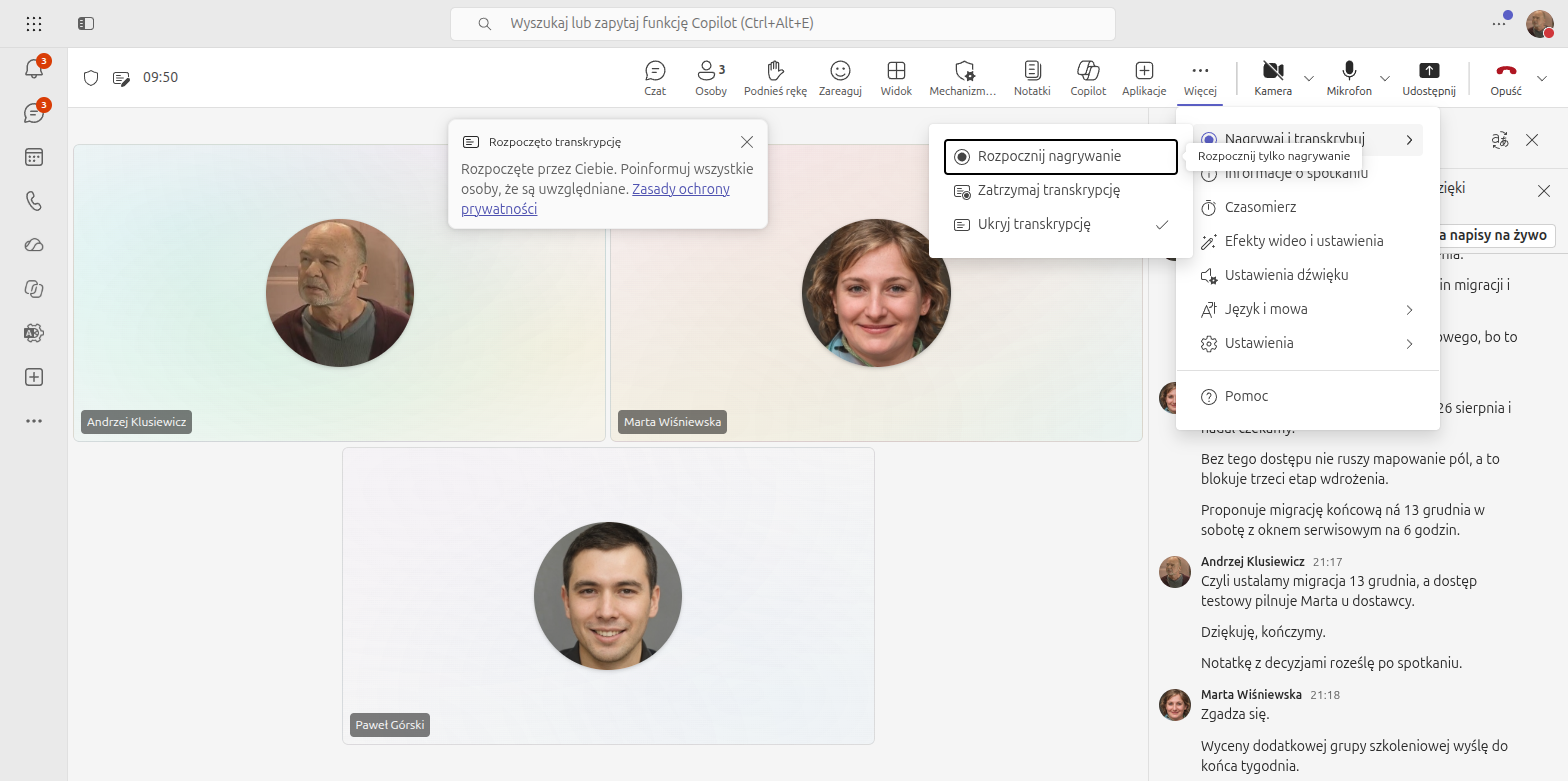Image resolution: width=1568 pixels, height=781 pixels.
Task: Select Marta Wiśniewska video tile
Action: click(876, 293)
